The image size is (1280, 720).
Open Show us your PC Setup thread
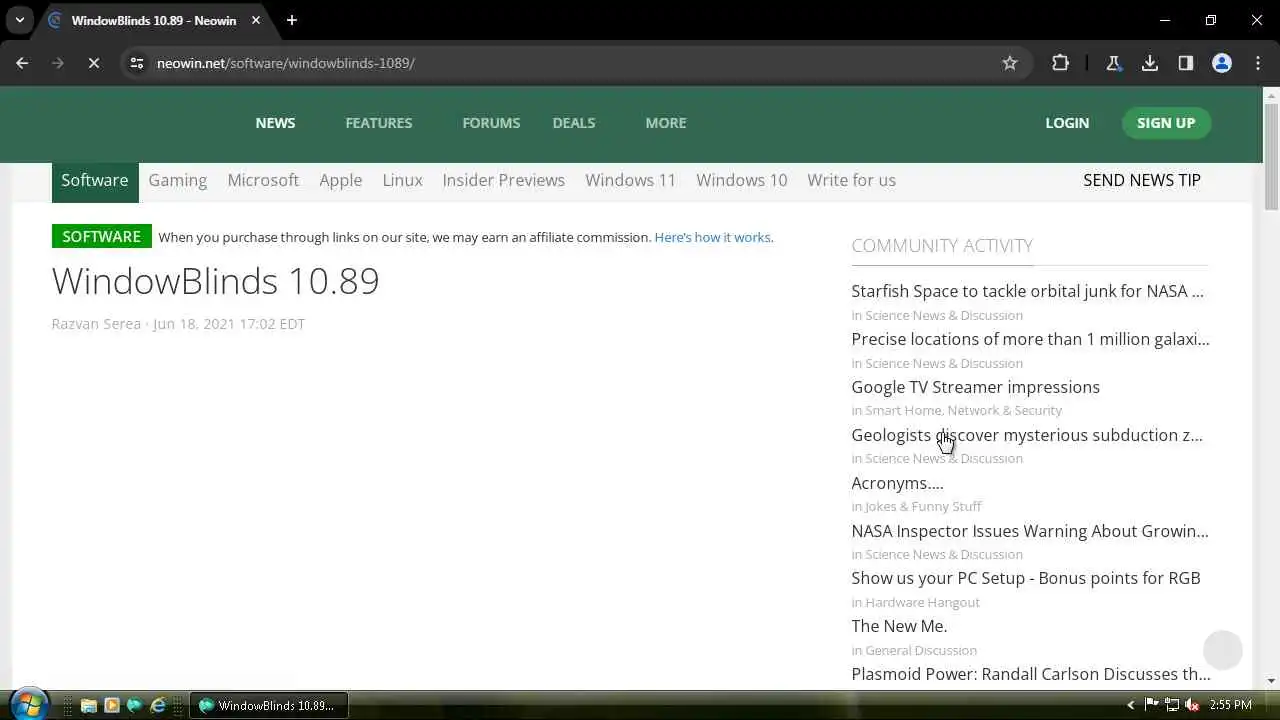pos(1026,578)
